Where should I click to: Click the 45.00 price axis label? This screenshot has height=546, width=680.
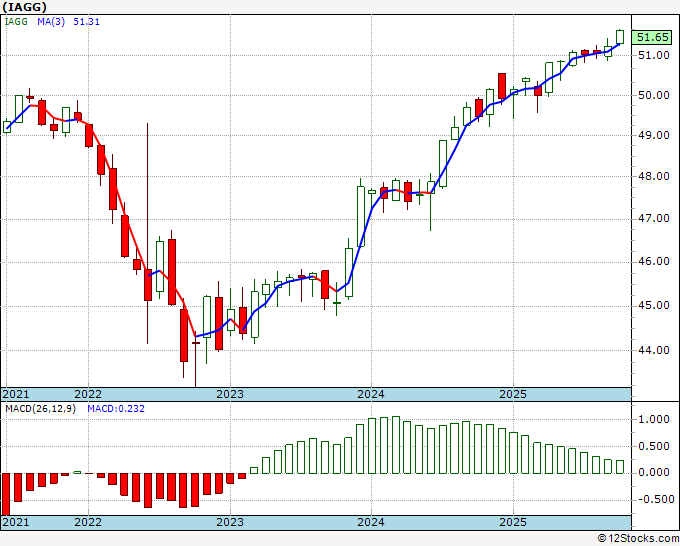654,306
